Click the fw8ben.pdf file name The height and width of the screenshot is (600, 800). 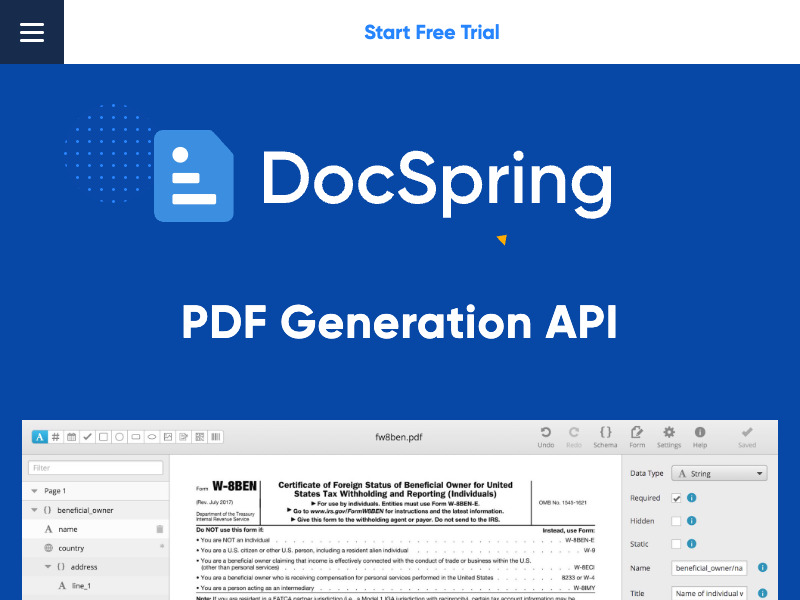click(x=398, y=437)
